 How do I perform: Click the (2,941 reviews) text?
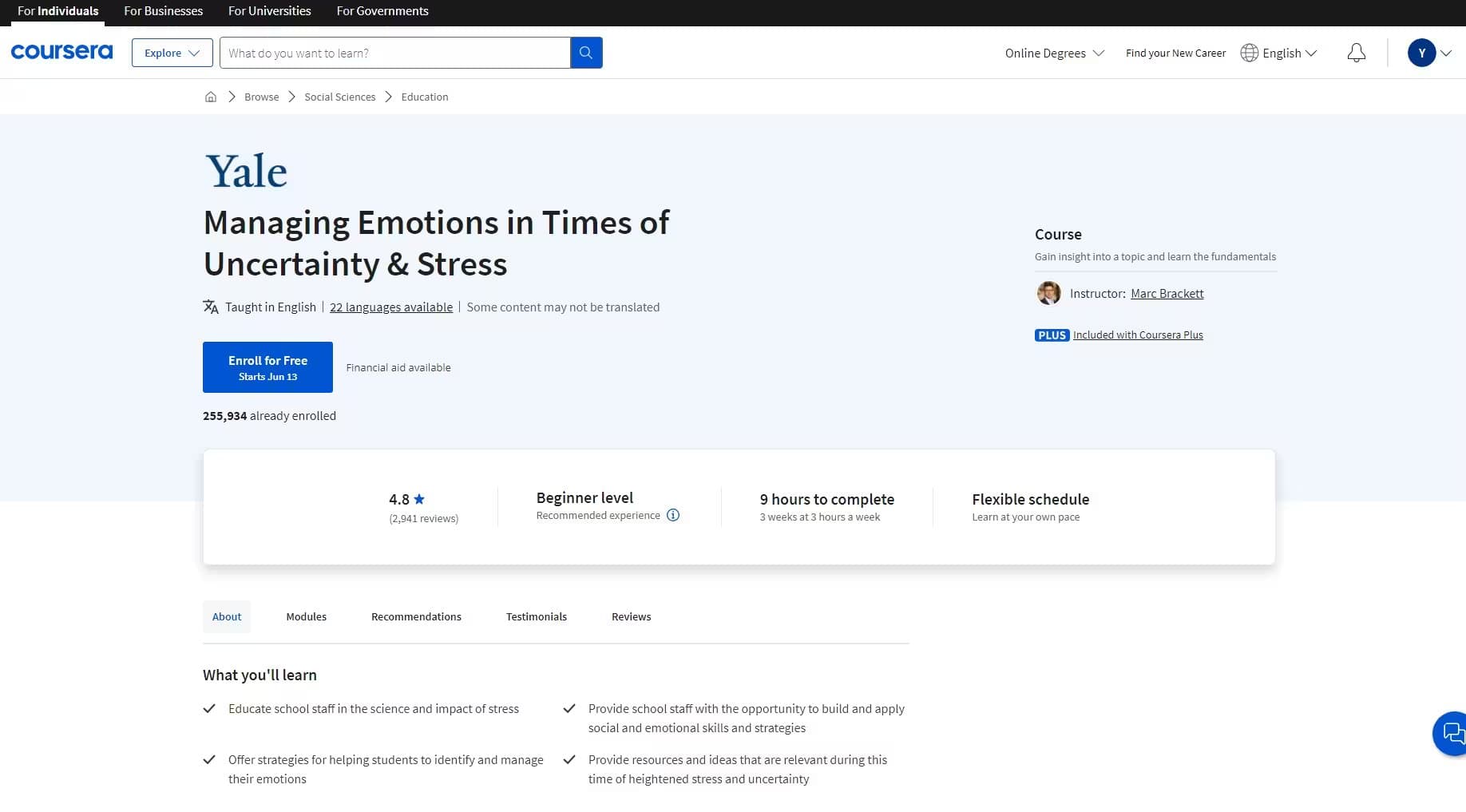pos(424,518)
